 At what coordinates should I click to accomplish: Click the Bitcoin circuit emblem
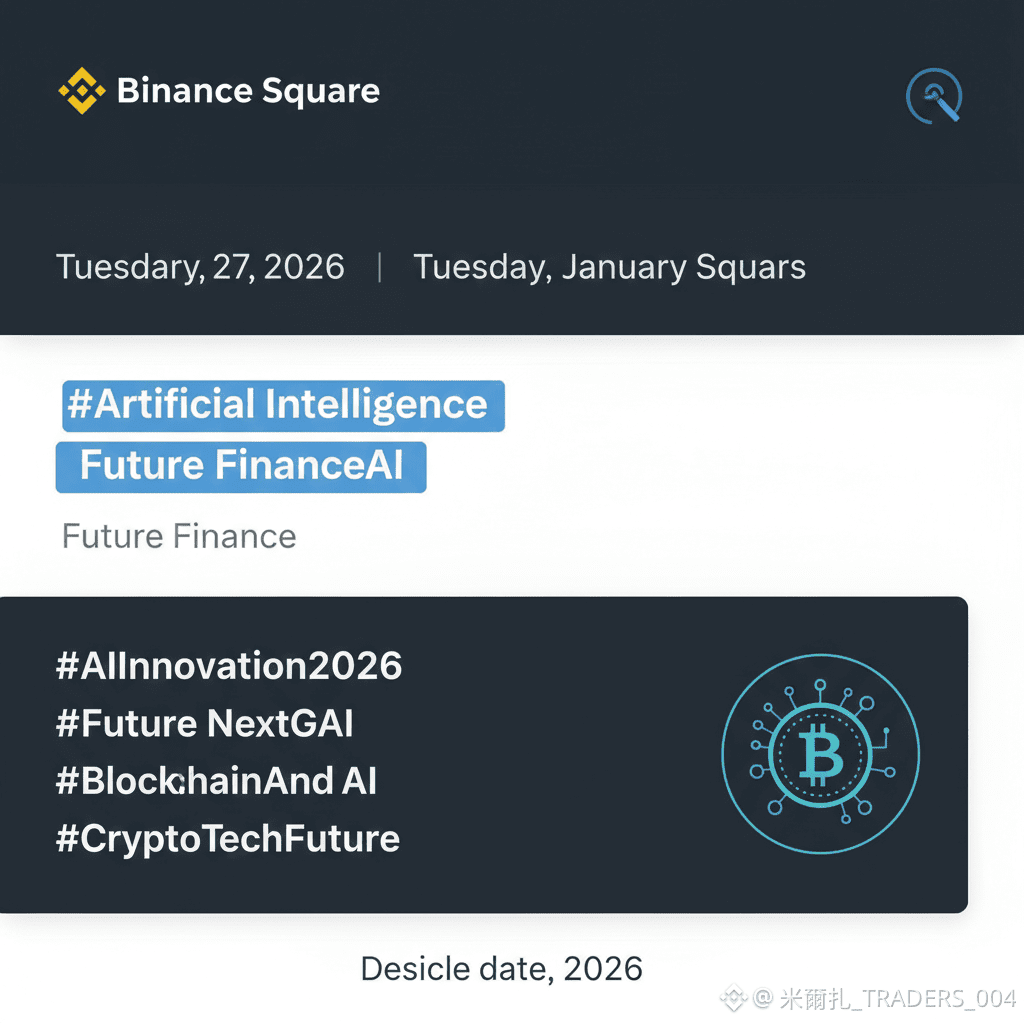click(821, 754)
